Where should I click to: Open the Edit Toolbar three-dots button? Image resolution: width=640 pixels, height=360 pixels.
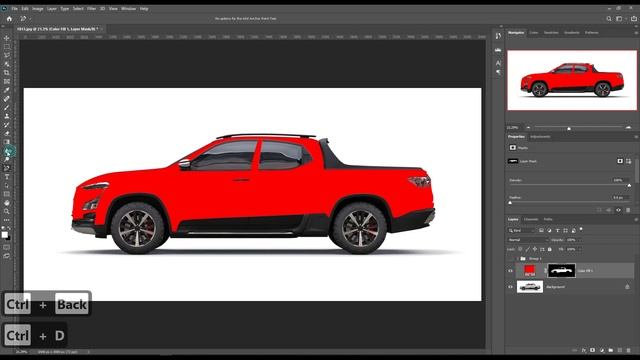[x=7, y=220]
